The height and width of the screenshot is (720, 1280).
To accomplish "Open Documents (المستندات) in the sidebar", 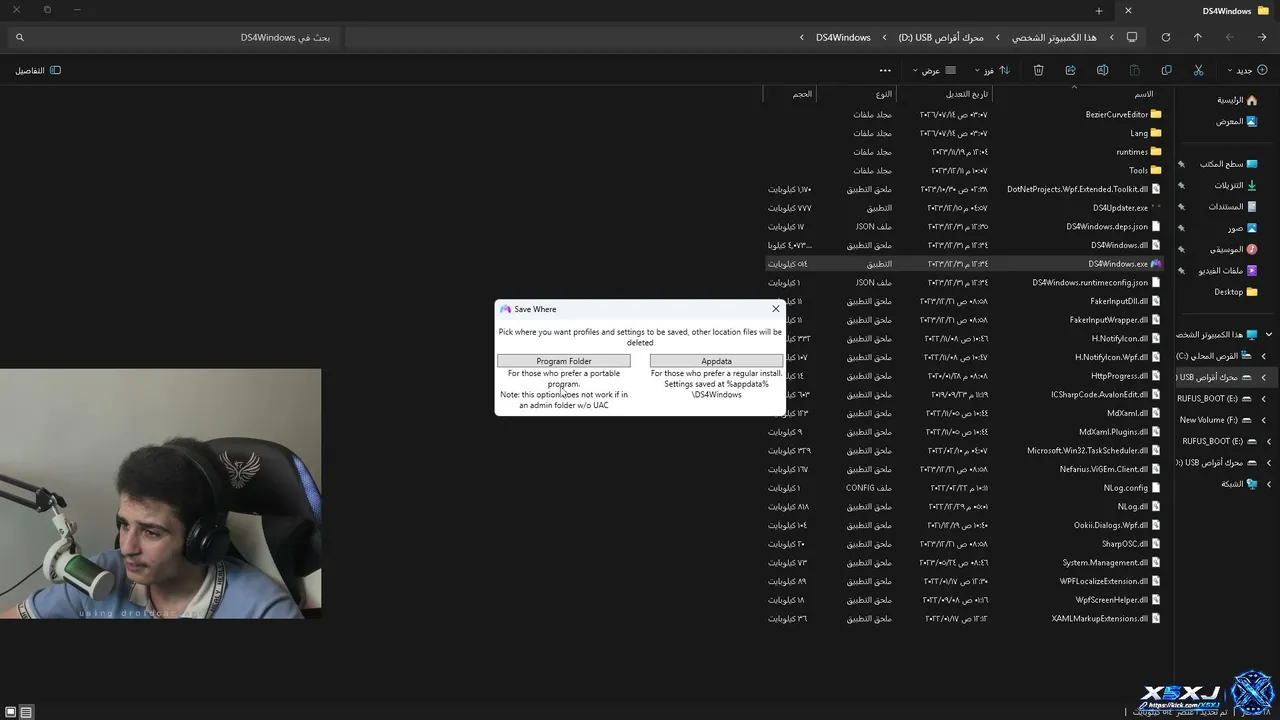I will click(x=1233, y=206).
